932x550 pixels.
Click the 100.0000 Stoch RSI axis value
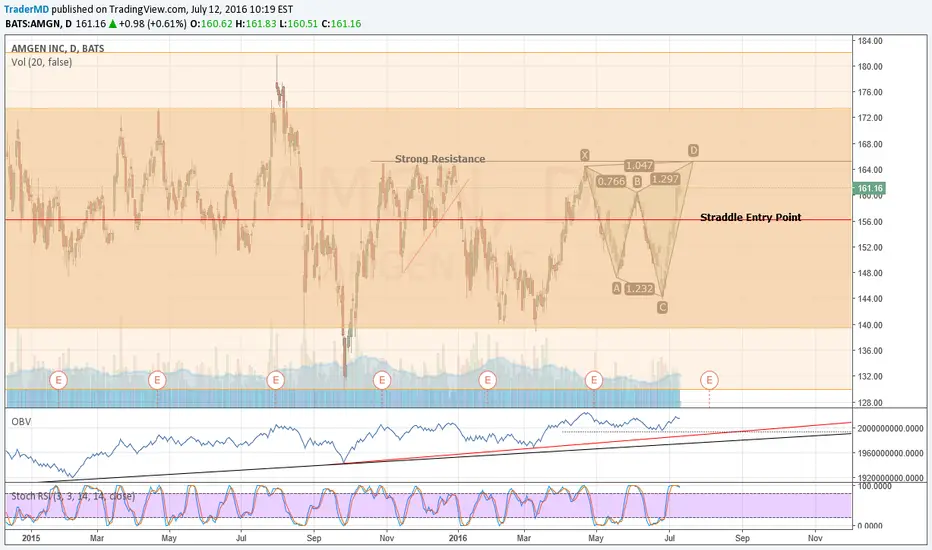[x=874, y=486]
